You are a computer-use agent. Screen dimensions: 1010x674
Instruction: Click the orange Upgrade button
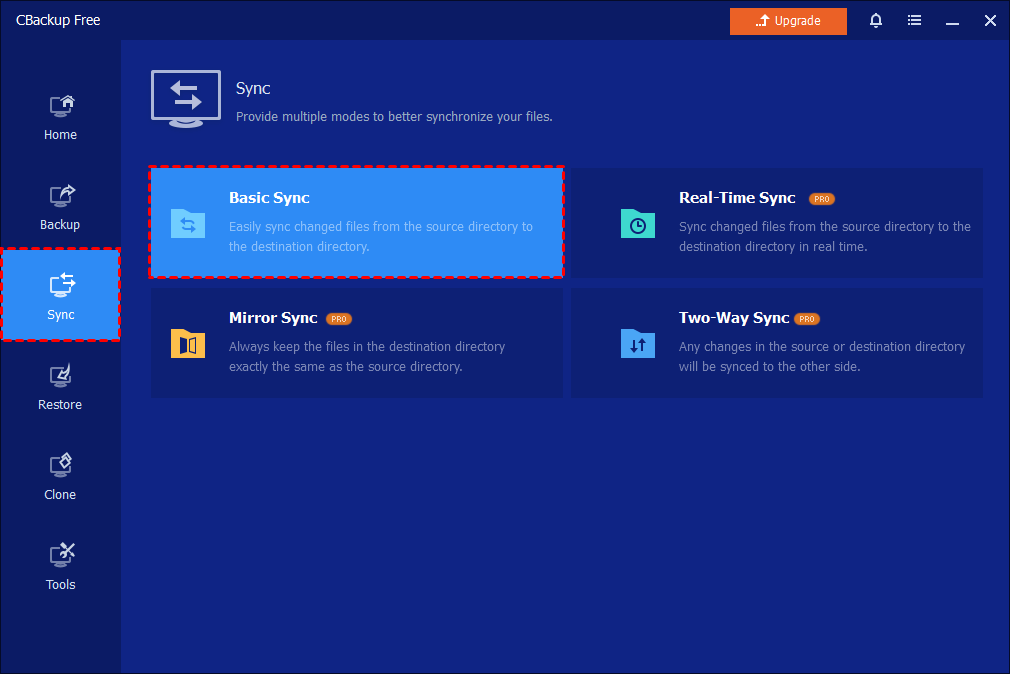(x=788, y=21)
